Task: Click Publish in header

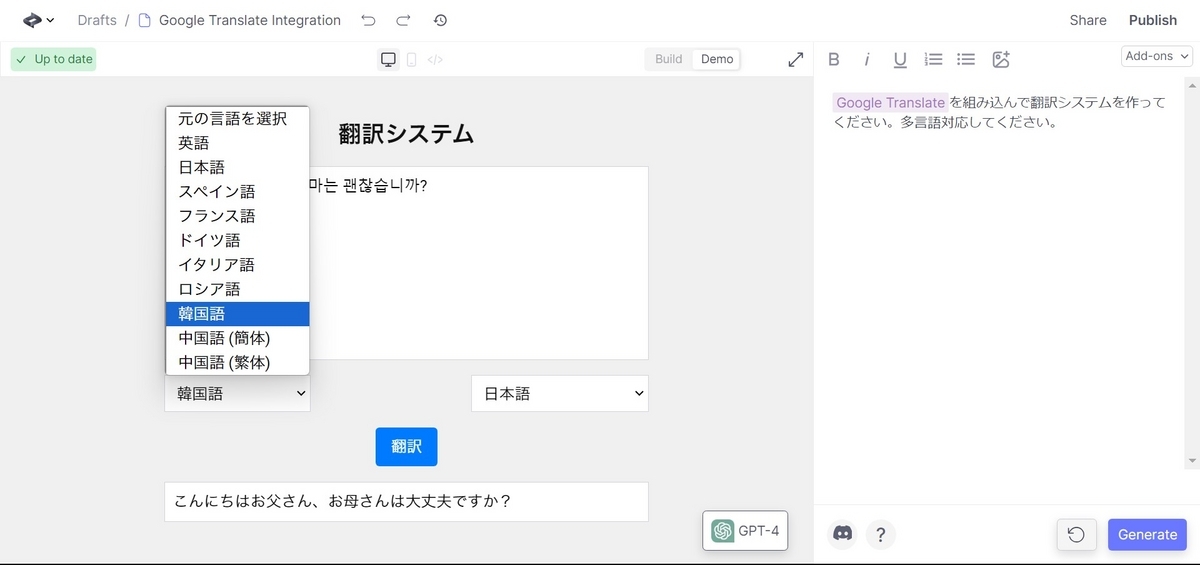Action: (x=1153, y=20)
